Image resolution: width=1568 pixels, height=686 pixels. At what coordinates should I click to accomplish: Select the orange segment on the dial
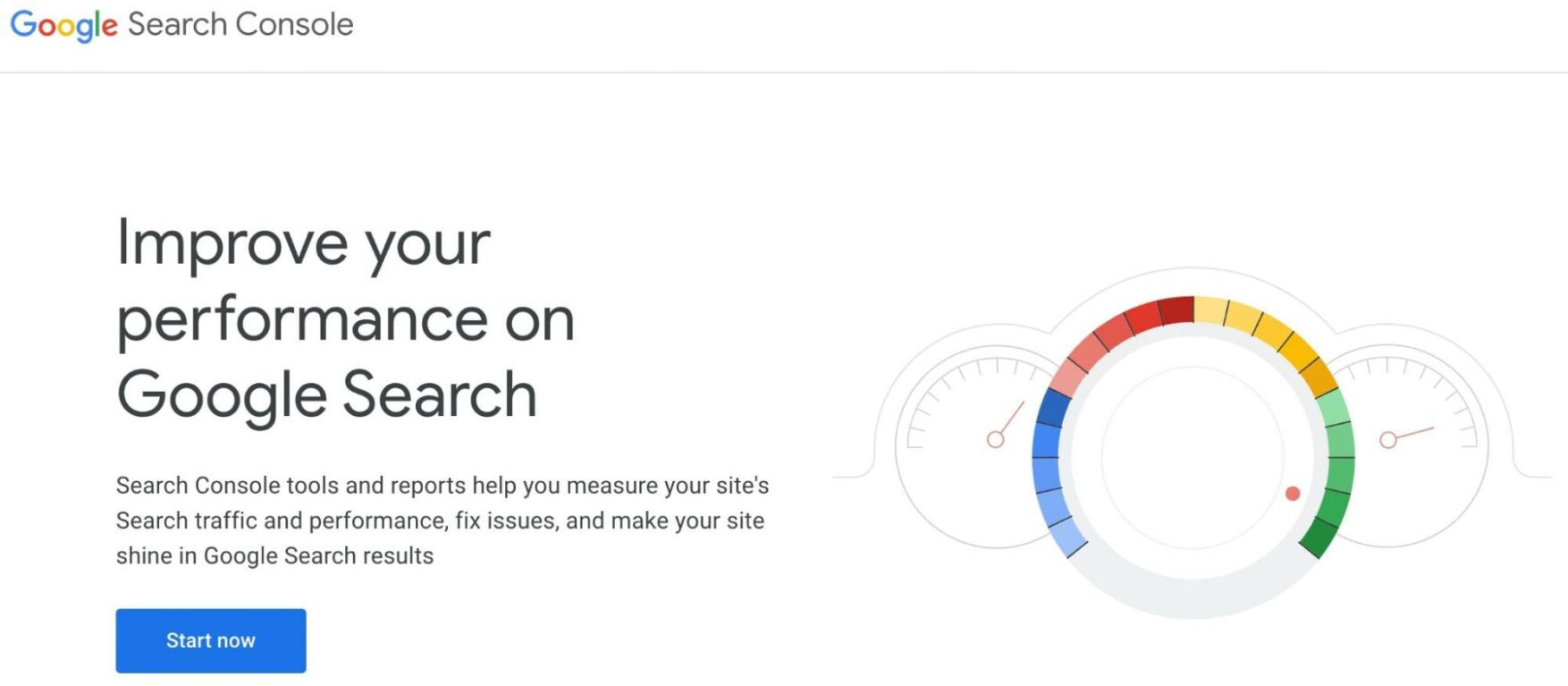[x=1319, y=376]
